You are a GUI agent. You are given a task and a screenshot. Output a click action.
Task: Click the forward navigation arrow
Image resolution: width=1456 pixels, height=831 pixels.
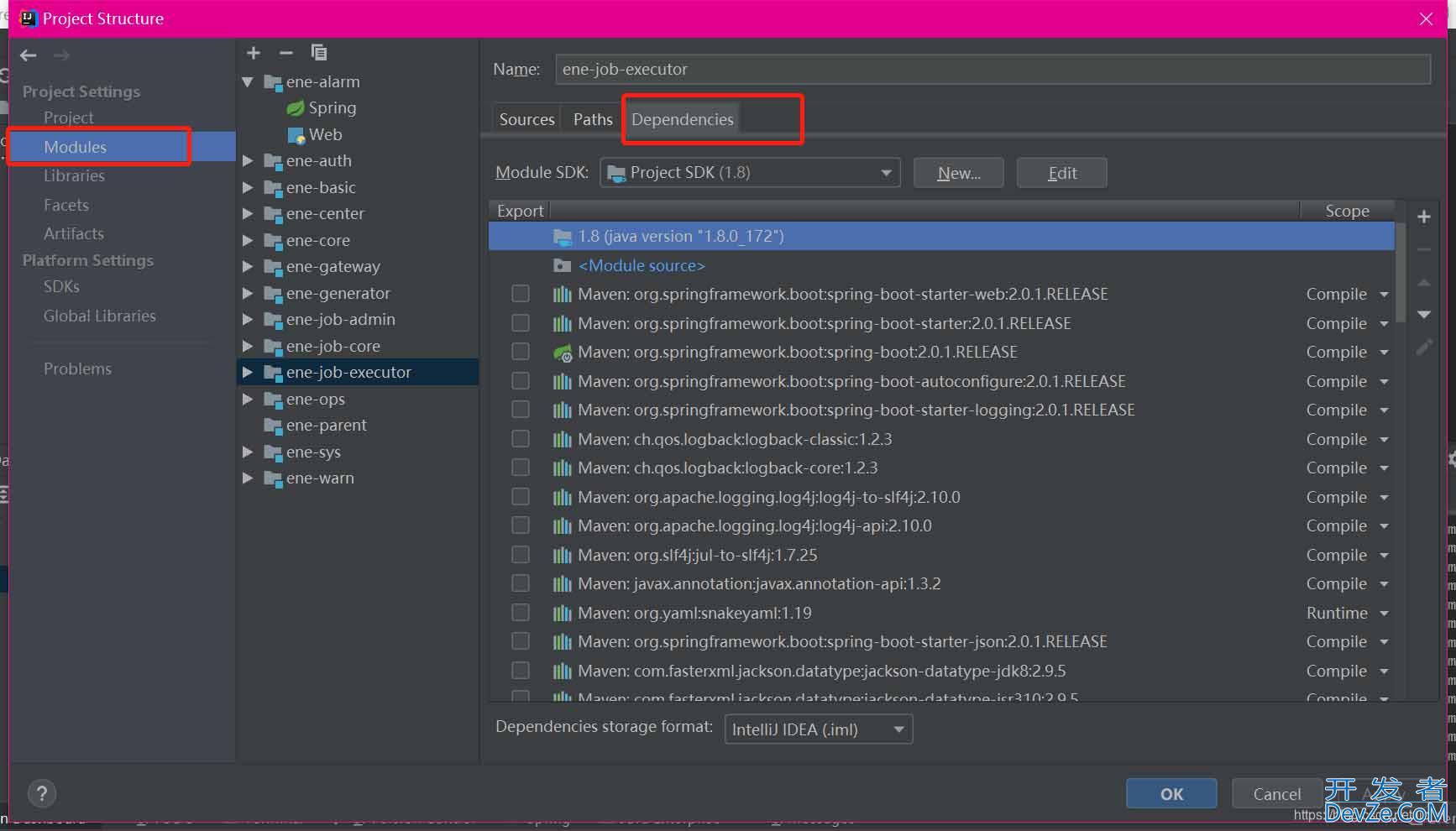(x=61, y=55)
